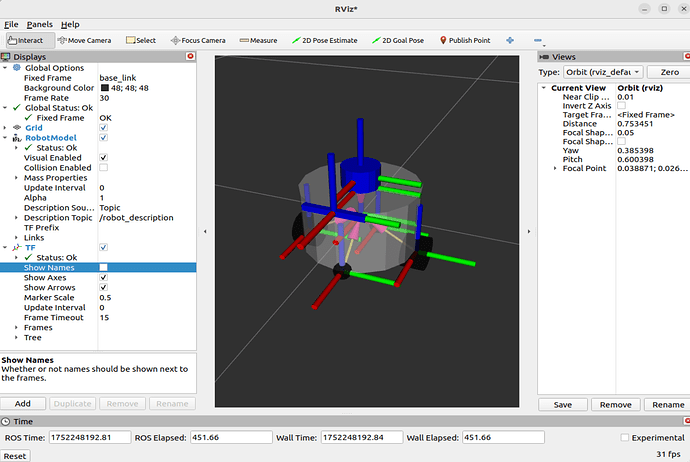Select the Publish Point tool
The width and height of the screenshot is (690, 462).
pyautogui.click(x=465, y=40)
